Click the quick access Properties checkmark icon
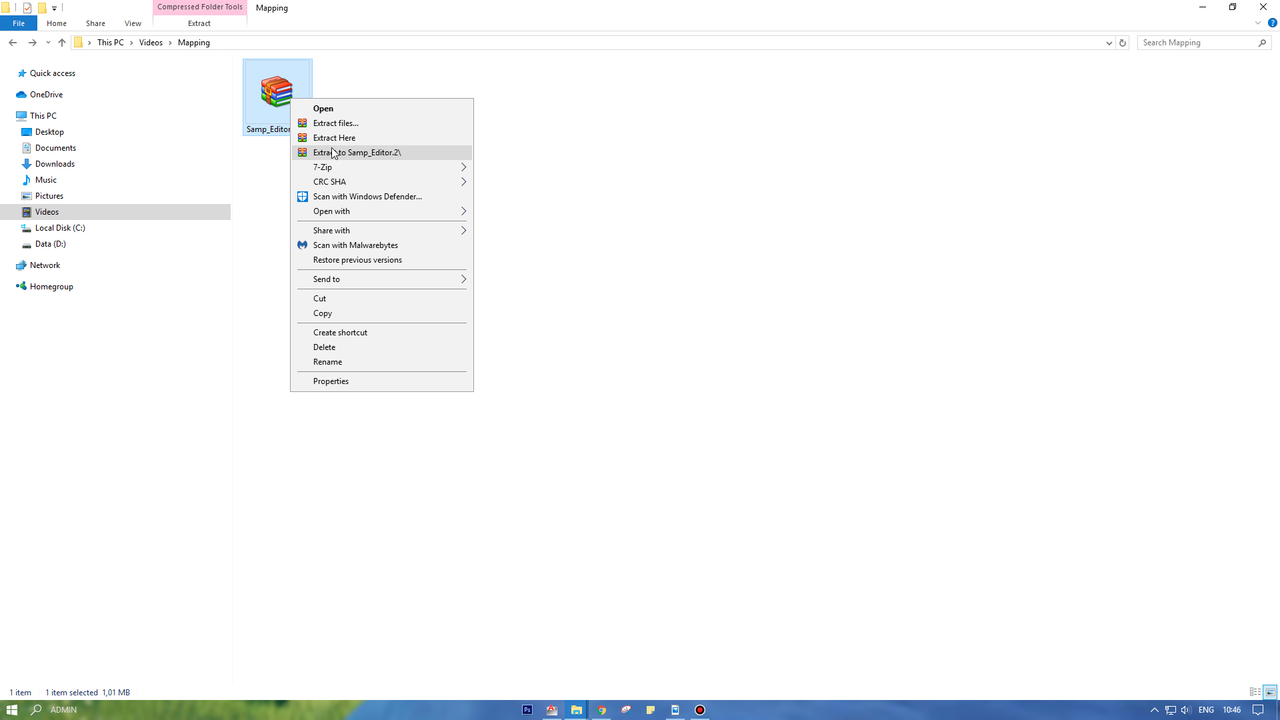 coord(27,7)
